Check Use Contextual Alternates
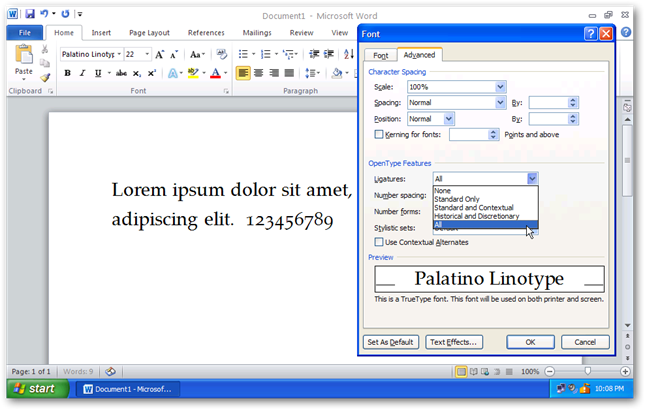This screenshot has width=645, height=410. click(379, 242)
